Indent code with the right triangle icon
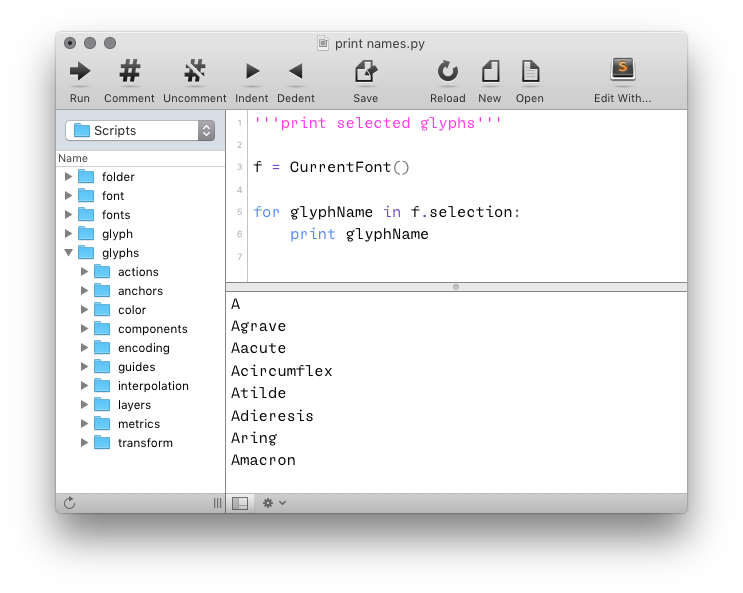The height and width of the screenshot is (593, 743). click(252, 72)
